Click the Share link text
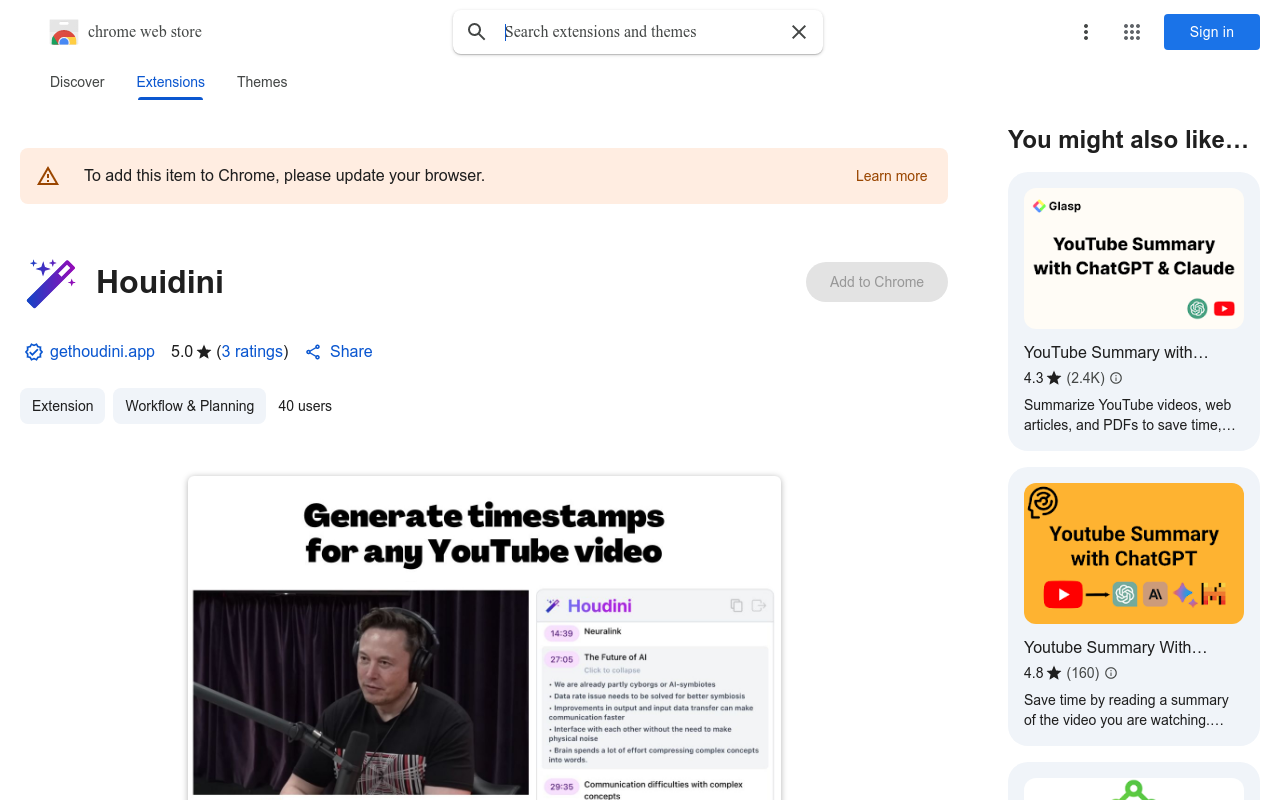Viewport: 1280px width, 800px height. 351,352
